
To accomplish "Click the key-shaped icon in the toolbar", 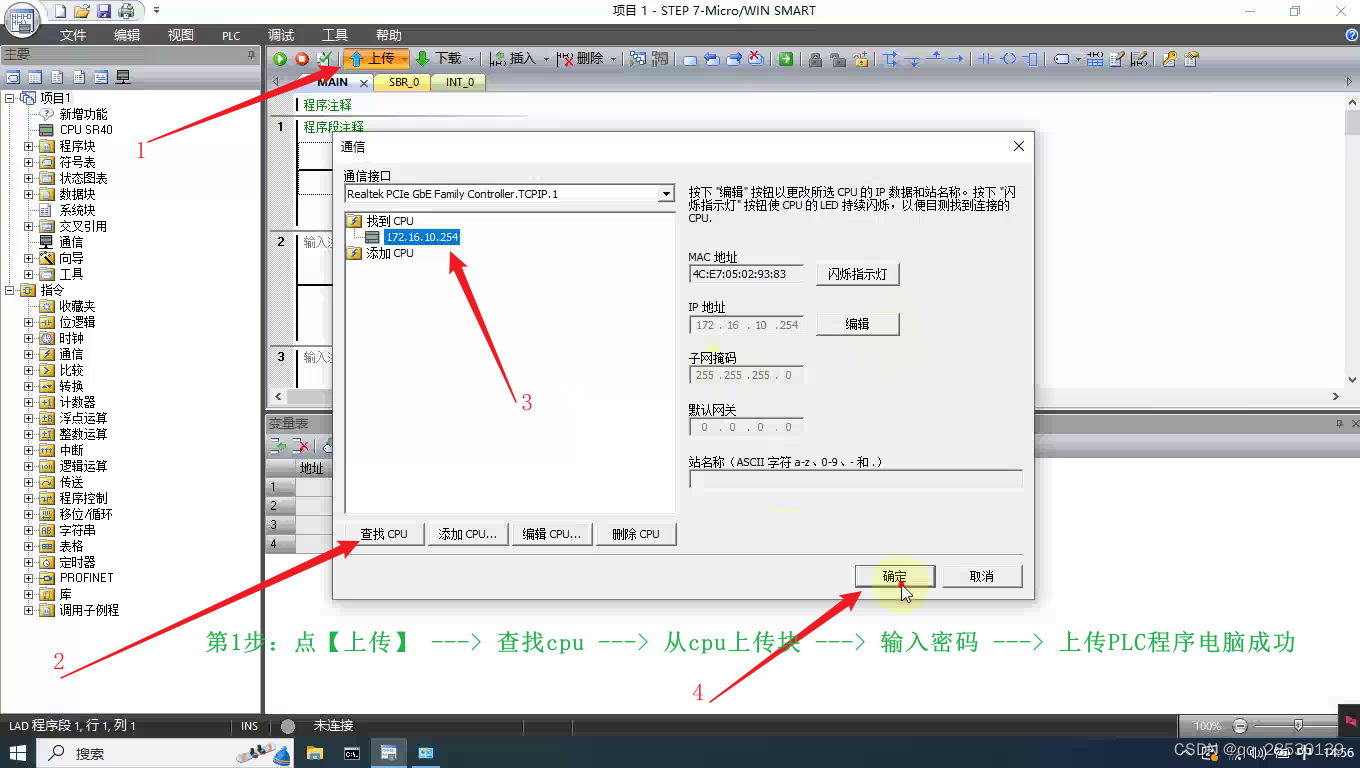I will [x=1169, y=59].
